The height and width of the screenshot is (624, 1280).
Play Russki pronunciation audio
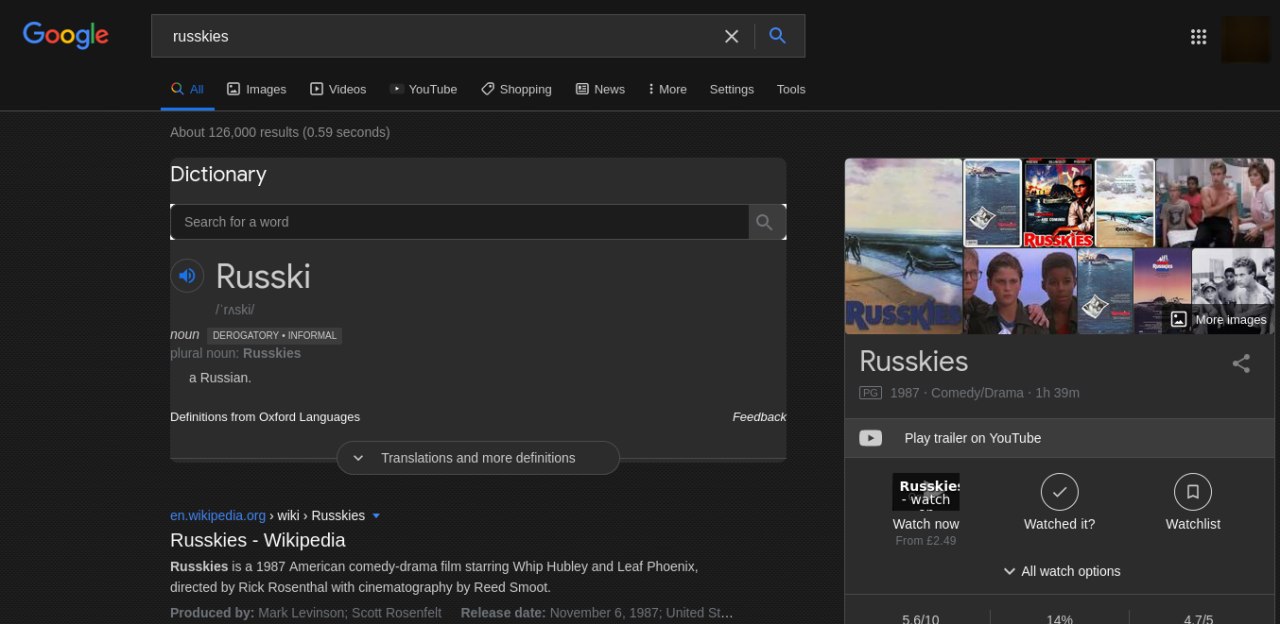[x=187, y=276]
